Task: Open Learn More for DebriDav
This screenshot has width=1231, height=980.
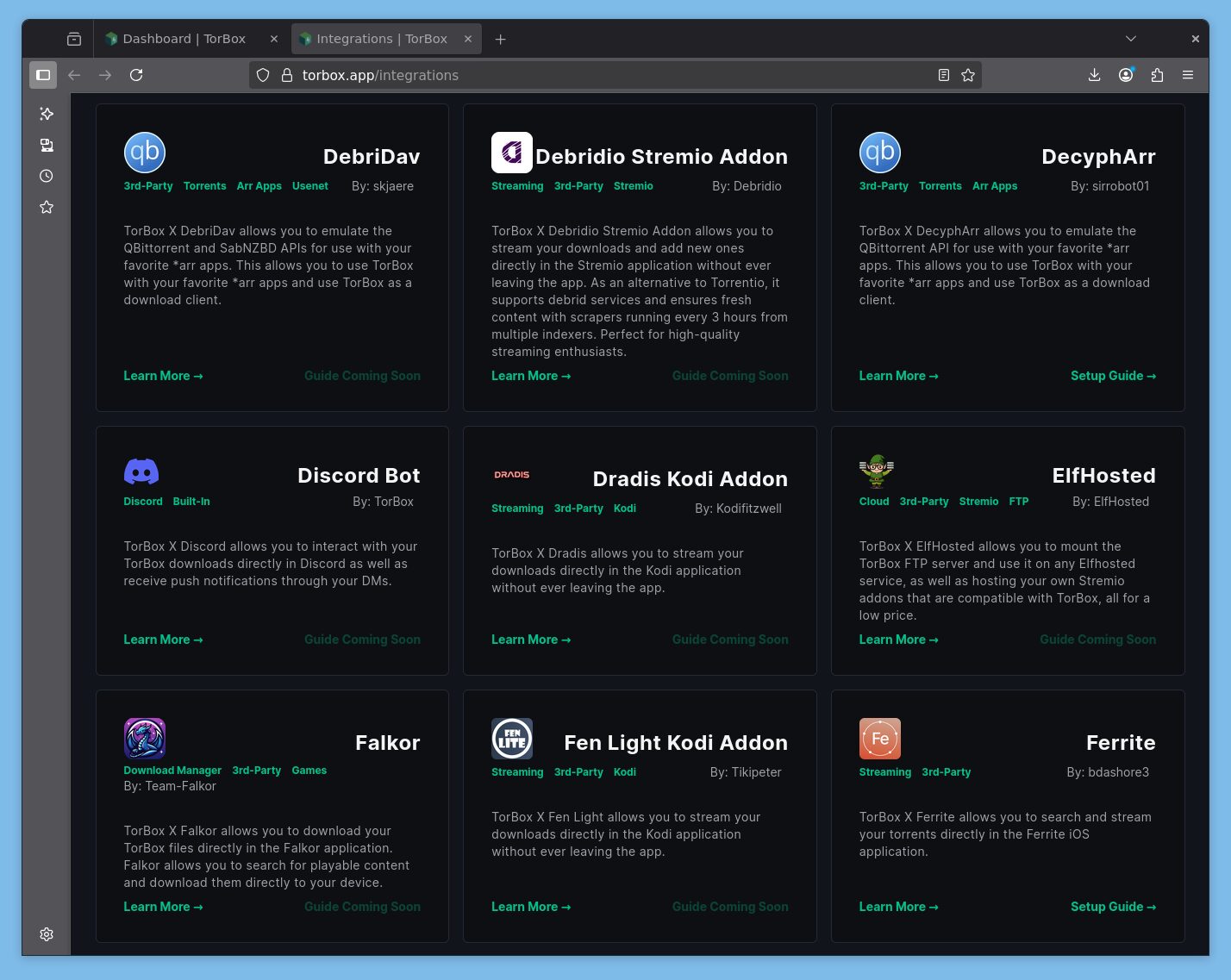Action: [x=164, y=376]
